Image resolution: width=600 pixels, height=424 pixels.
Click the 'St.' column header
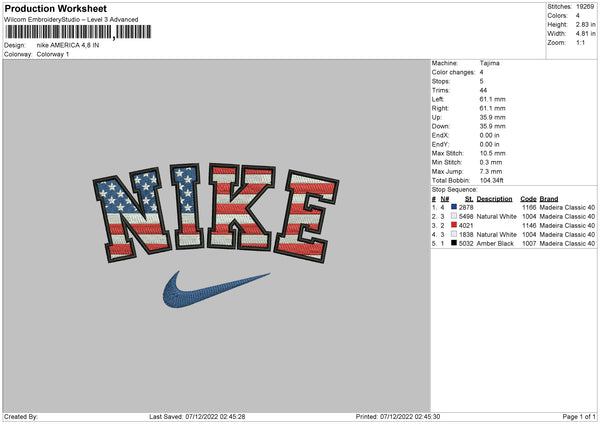(x=469, y=199)
